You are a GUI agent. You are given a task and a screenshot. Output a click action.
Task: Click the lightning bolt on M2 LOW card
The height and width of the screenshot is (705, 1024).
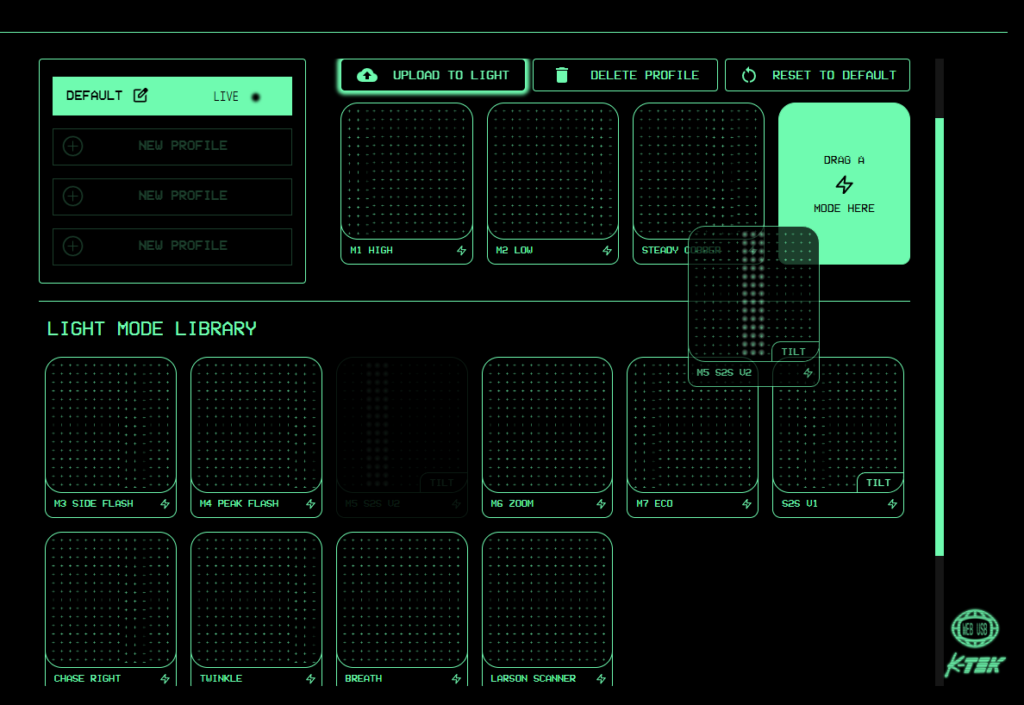pyautogui.click(x=607, y=251)
